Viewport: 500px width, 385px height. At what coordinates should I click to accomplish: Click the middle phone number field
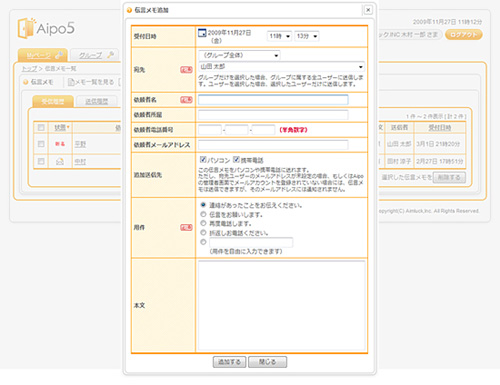(x=237, y=130)
